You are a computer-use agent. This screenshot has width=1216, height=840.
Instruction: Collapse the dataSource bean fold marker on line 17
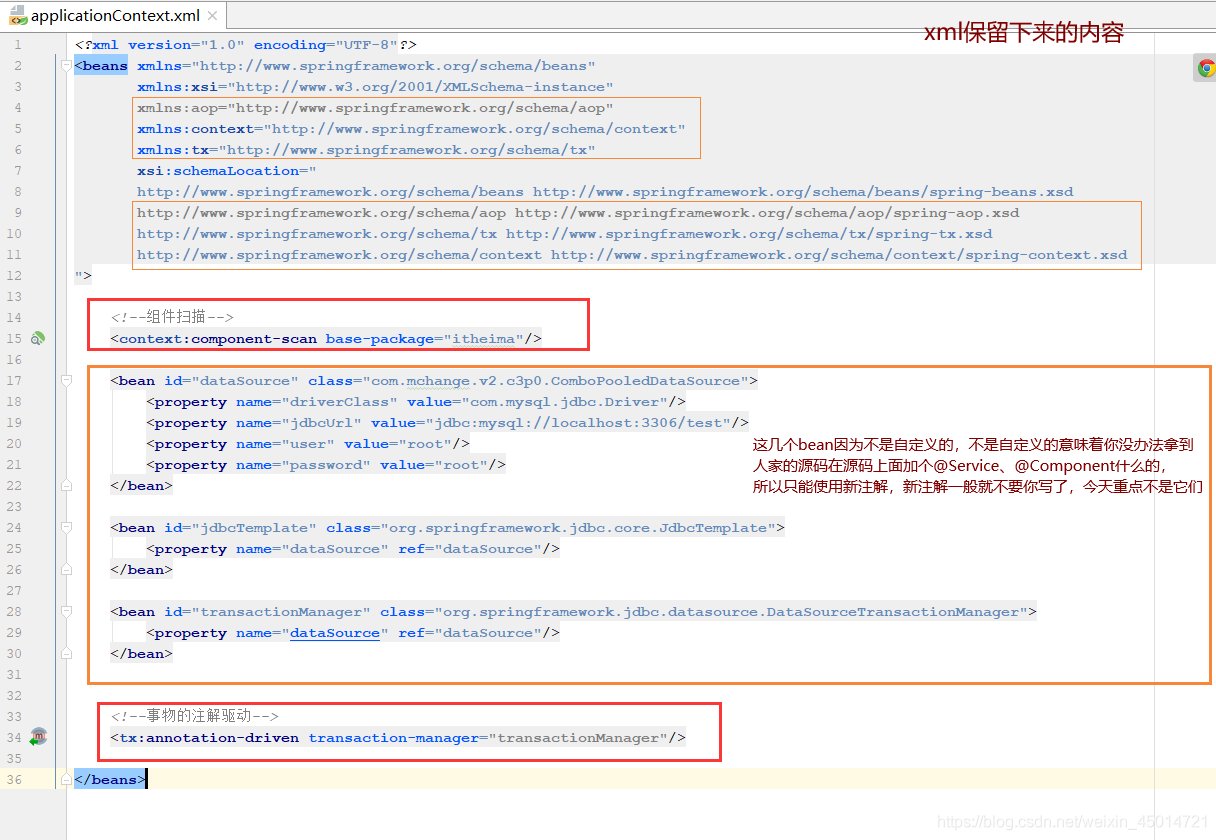pos(66,381)
